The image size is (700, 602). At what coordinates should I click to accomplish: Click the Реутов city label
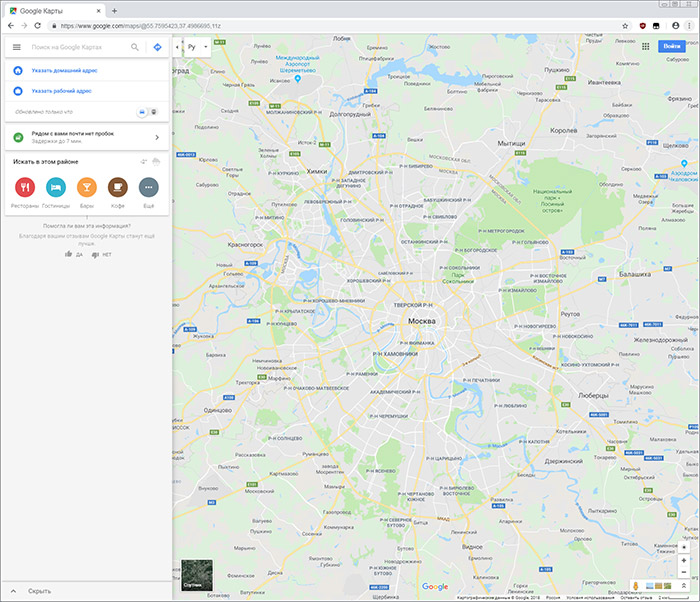(x=570, y=314)
